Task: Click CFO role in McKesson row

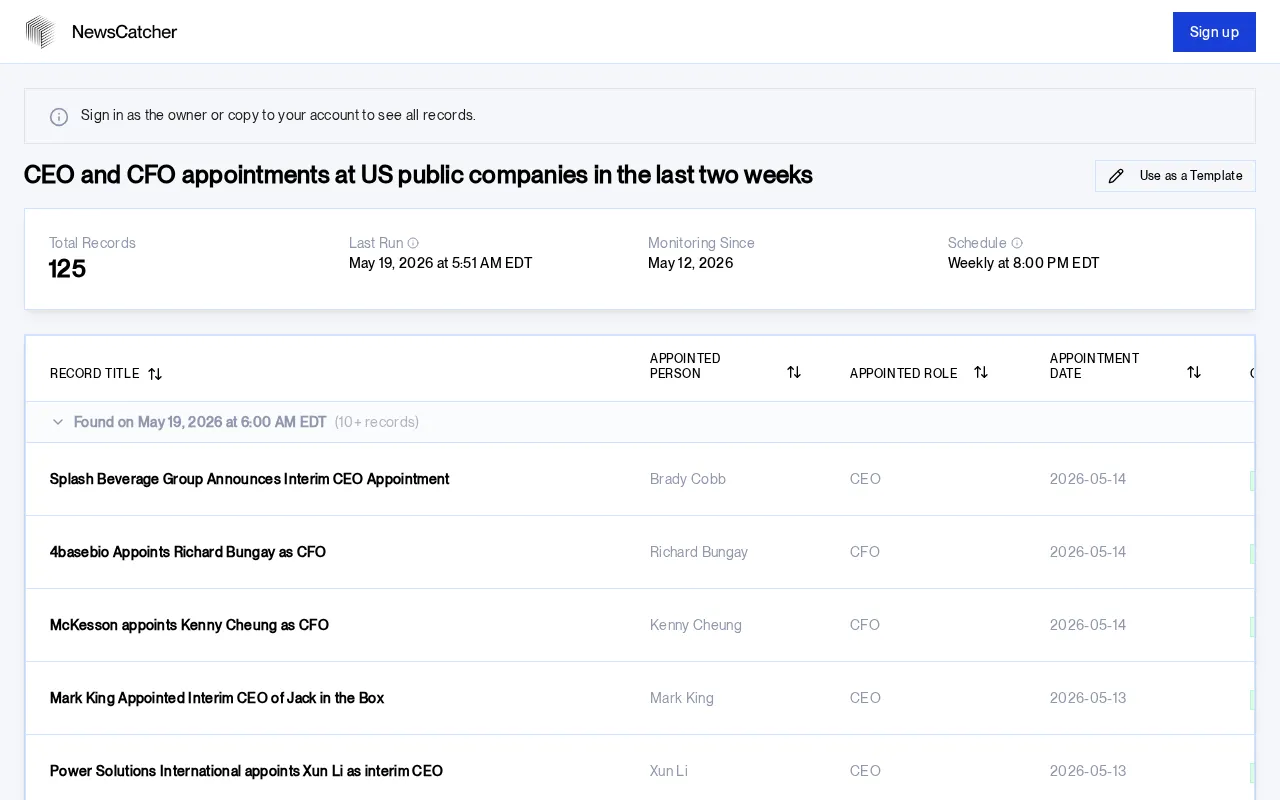Action: (865, 625)
